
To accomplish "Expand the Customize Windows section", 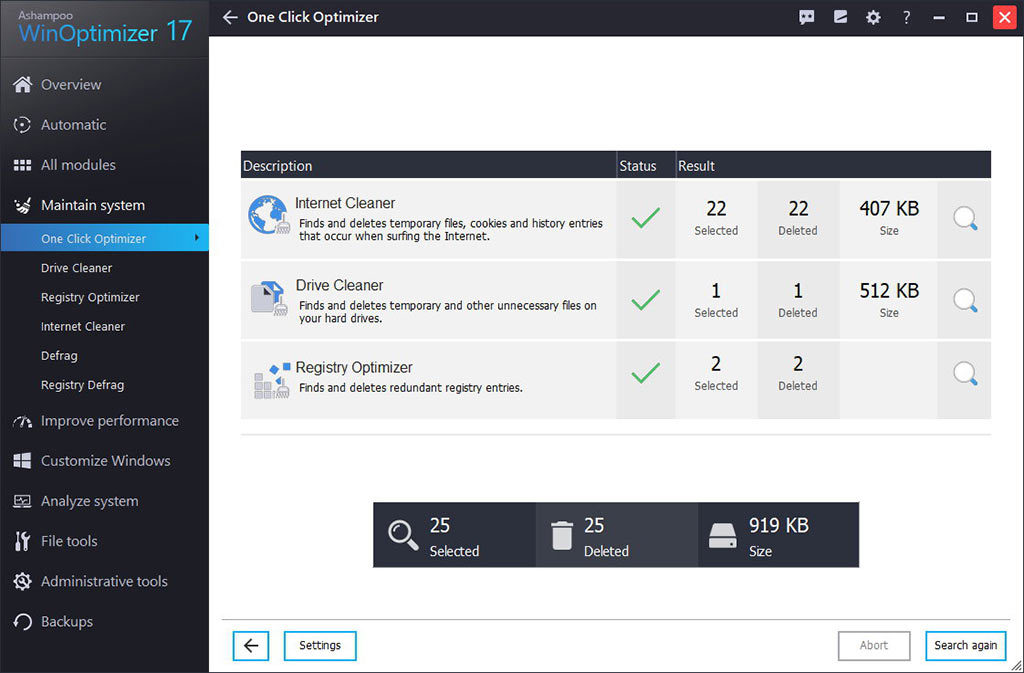I will click(105, 461).
